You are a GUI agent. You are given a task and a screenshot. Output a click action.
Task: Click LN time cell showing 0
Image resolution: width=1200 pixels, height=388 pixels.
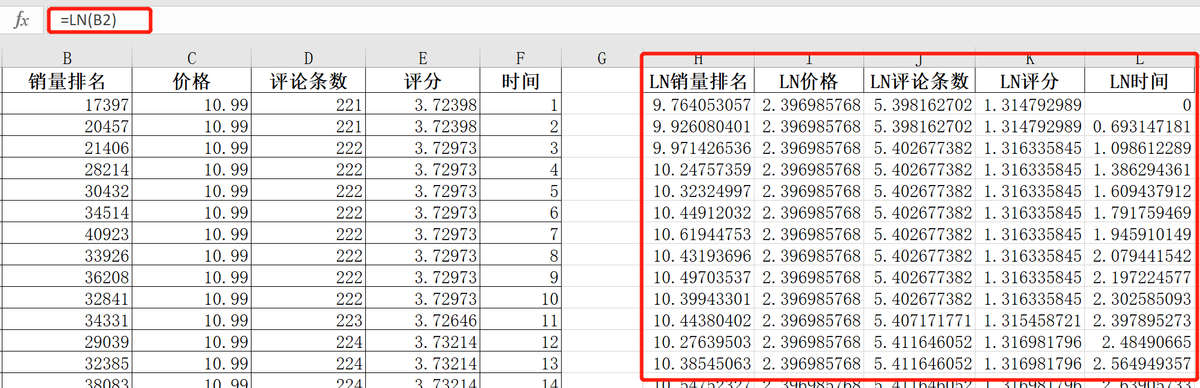pyautogui.click(x=1139, y=104)
